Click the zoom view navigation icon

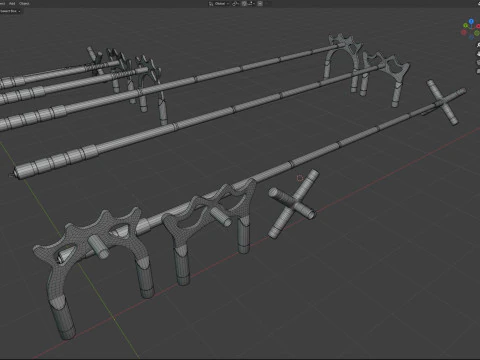(478, 45)
